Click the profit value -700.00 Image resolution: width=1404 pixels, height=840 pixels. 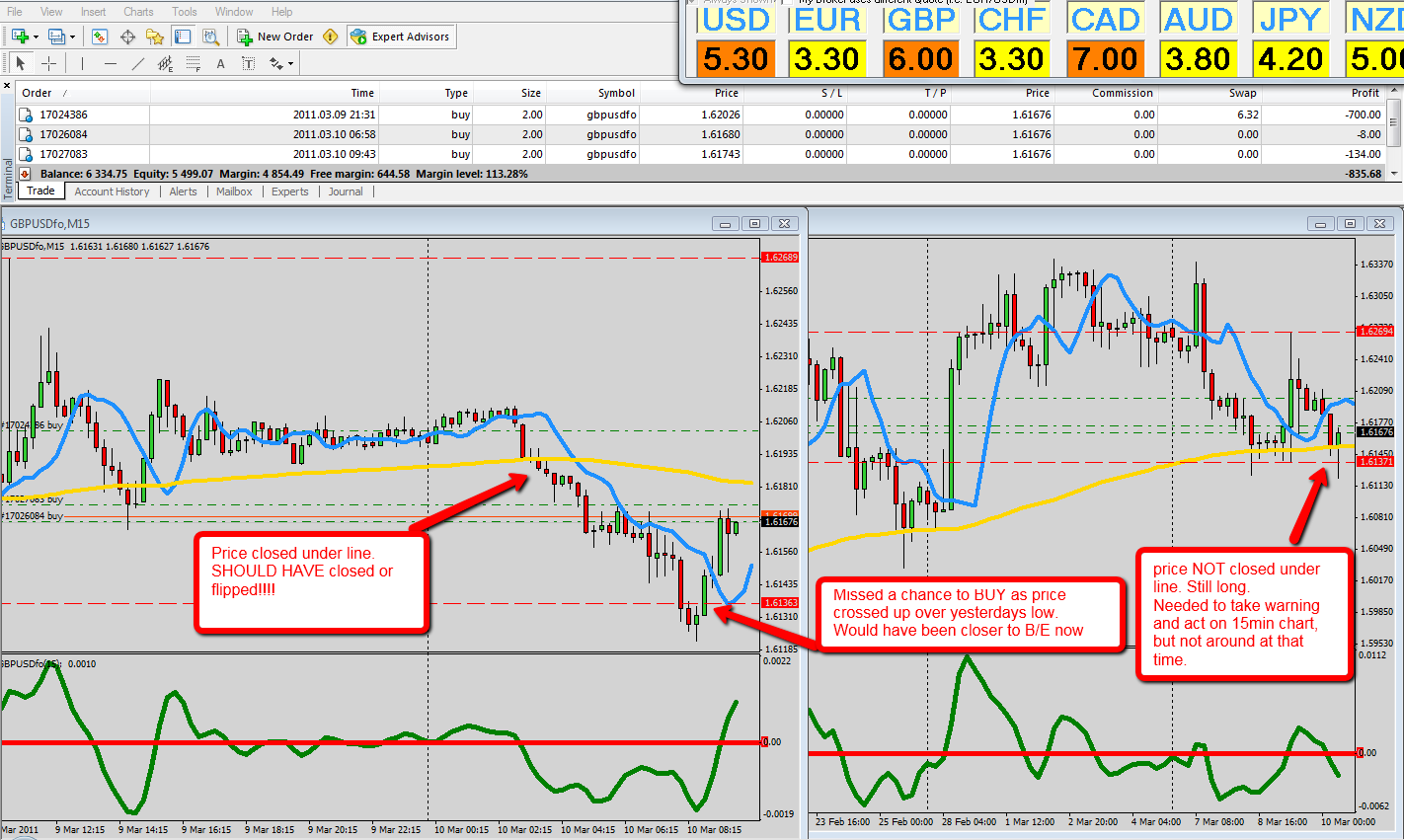[x=1363, y=115]
